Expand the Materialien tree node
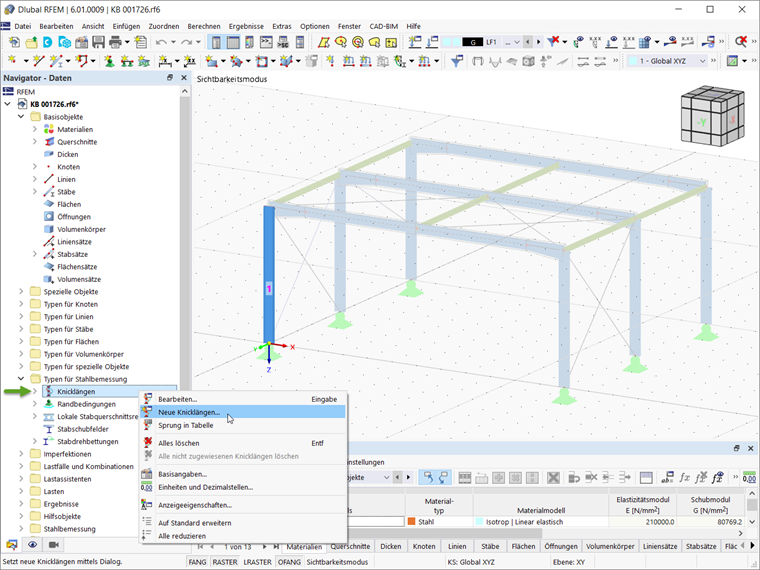The height and width of the screenshot is (570, 760). coord(34,129)
